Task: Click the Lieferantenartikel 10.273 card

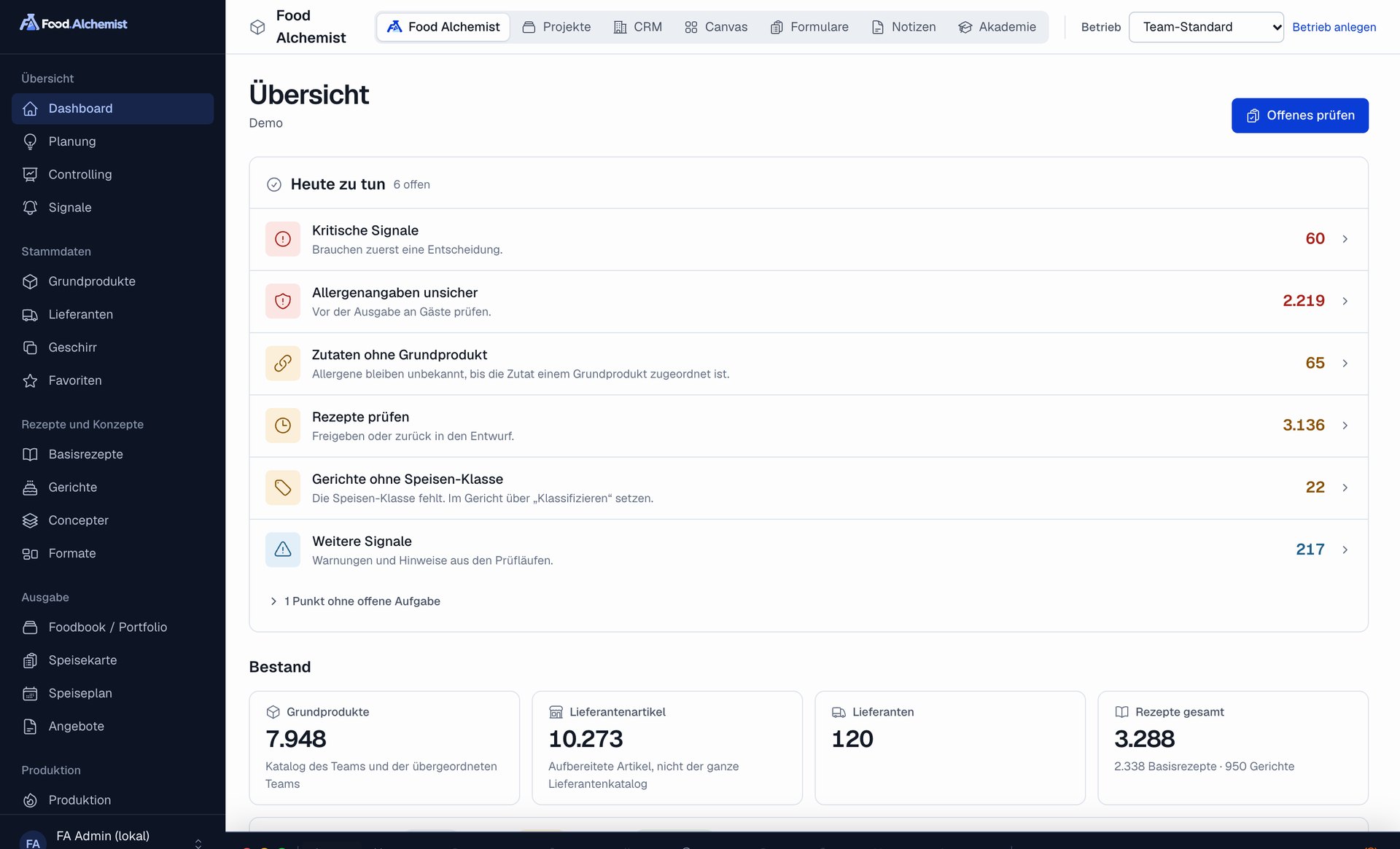Action: point(667,748)
